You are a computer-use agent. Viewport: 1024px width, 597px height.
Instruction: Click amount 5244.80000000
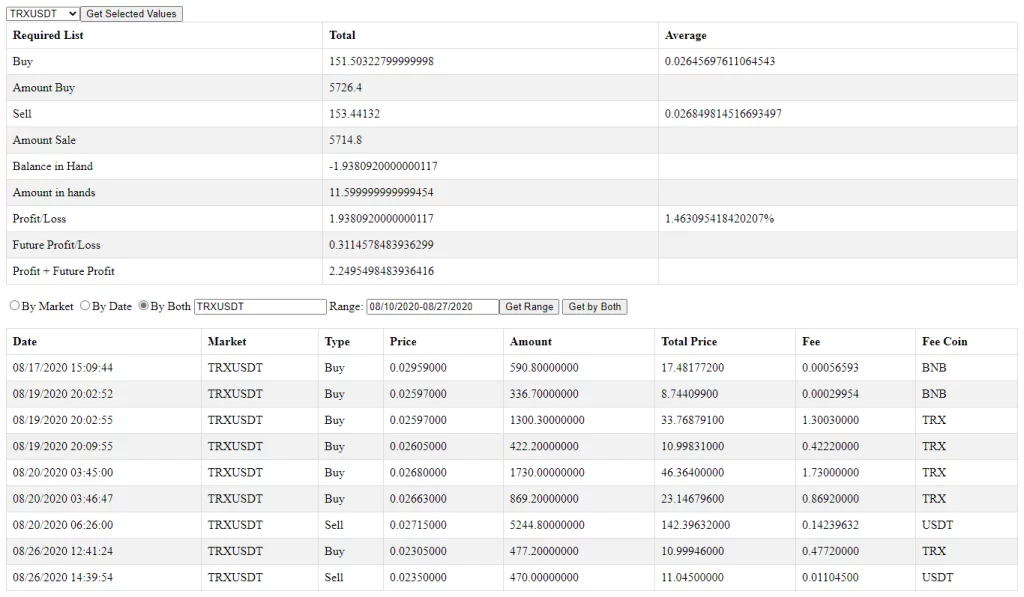click(x=547, y=524)
